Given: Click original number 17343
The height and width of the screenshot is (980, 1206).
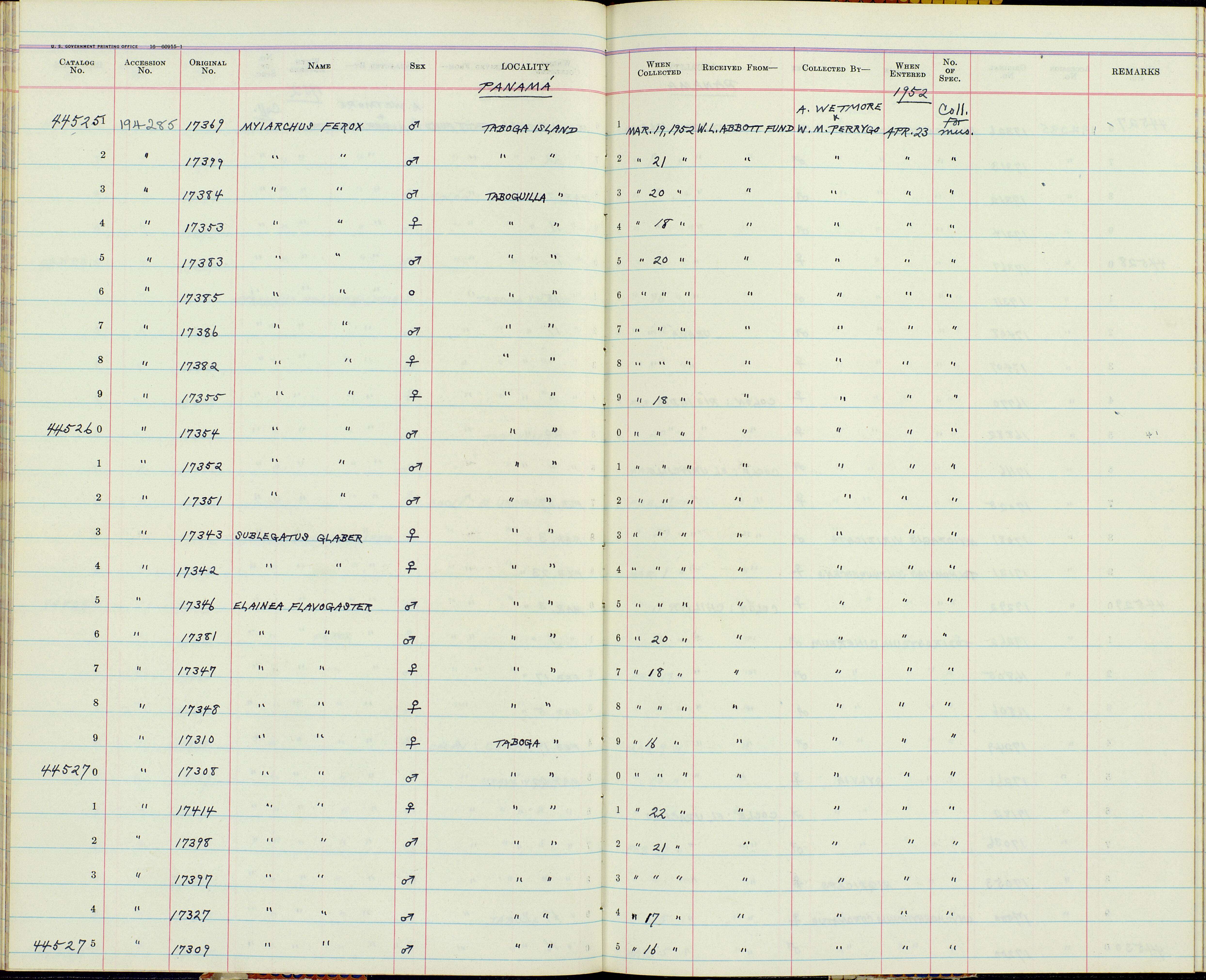Looking at the screenshot, I should [x=202, y=535].
